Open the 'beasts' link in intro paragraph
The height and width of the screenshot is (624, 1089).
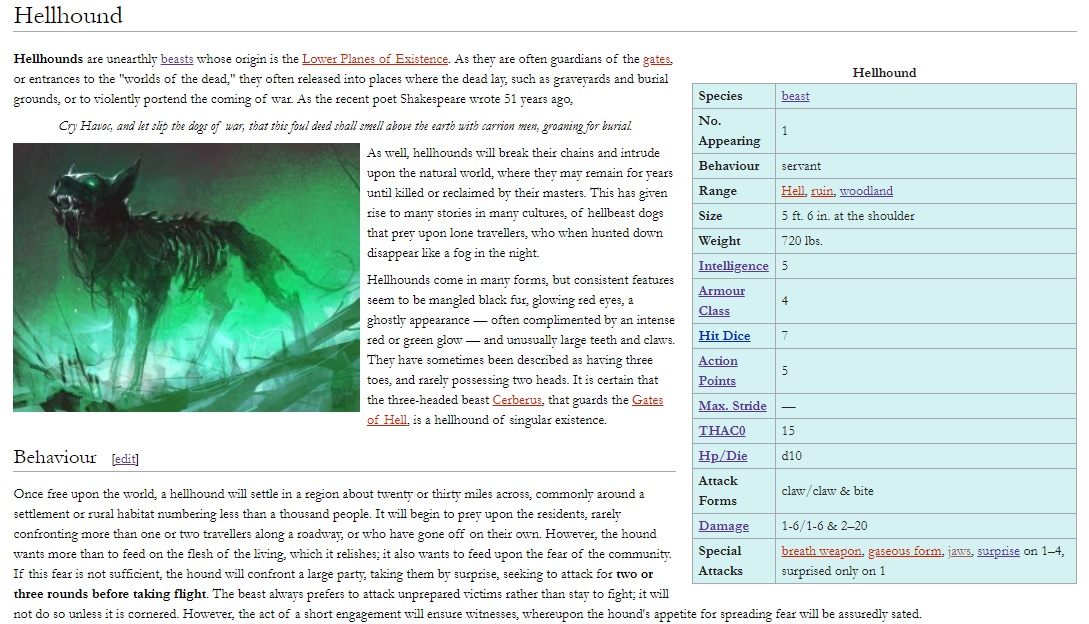pos(176,59)
